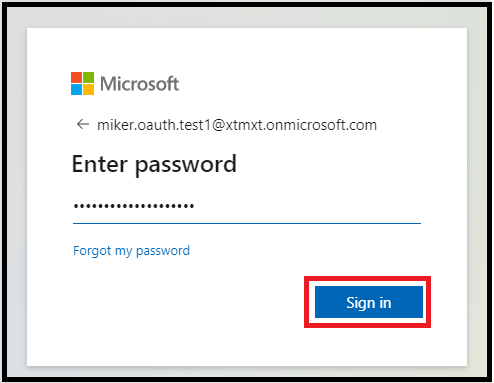Click the blue square in Microsoft logo
This screenshot has width=494, height=383.
(76, 89)
